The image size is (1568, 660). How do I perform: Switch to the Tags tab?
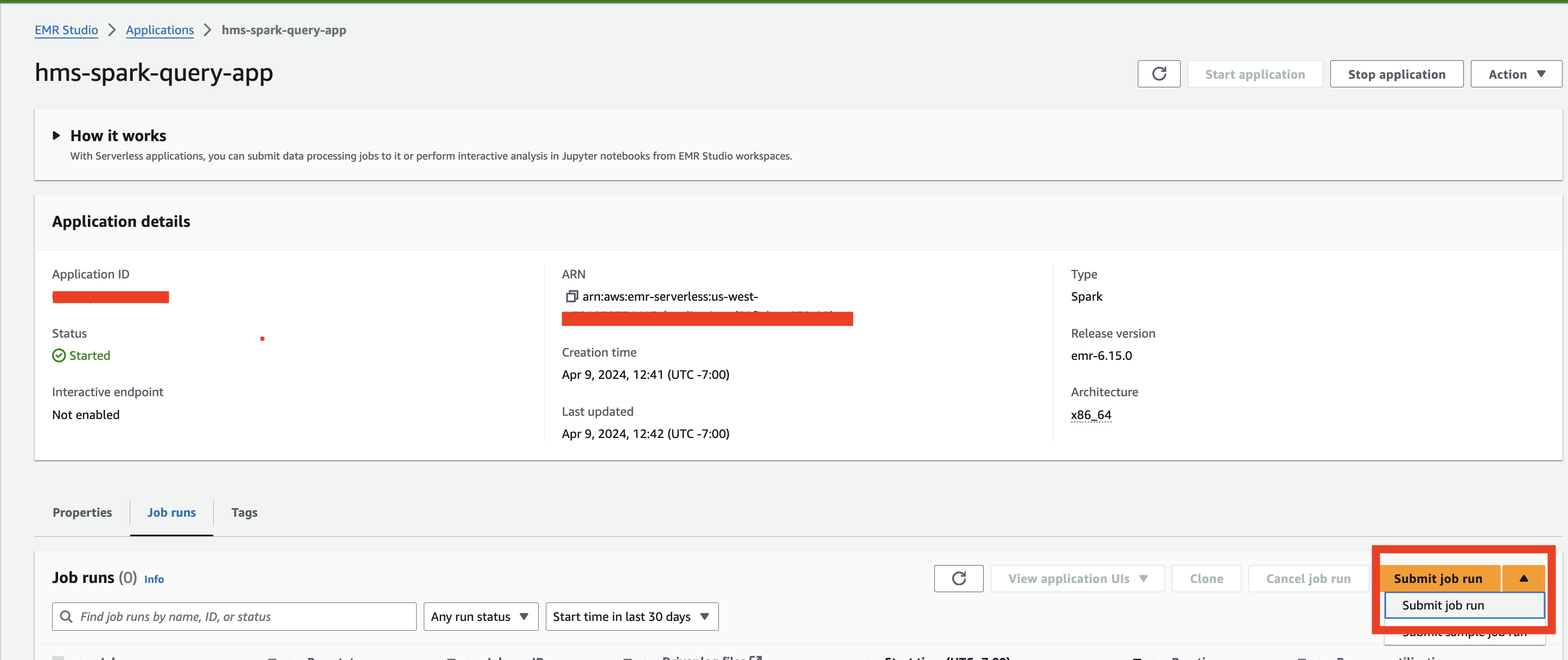click(244, 513)
